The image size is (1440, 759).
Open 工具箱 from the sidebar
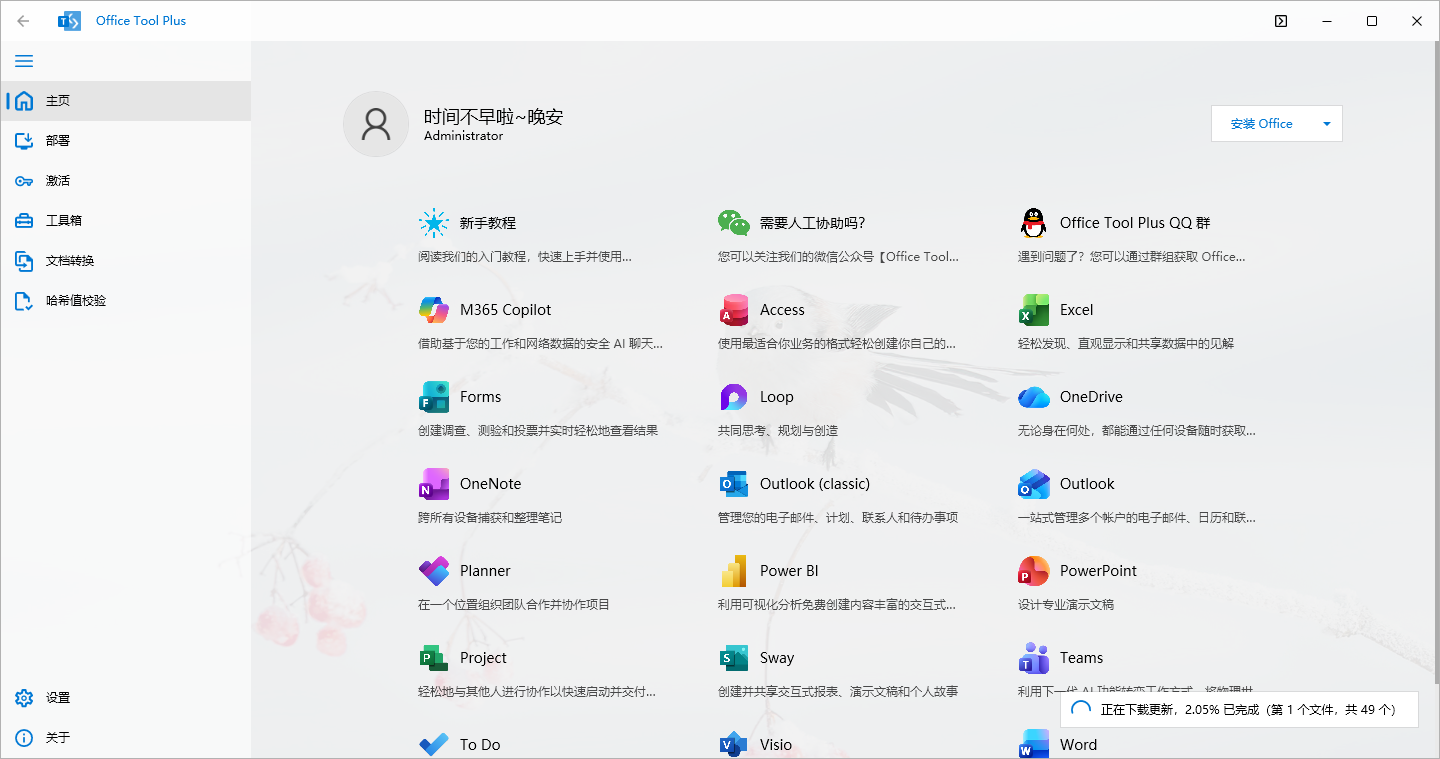[62, 221]
